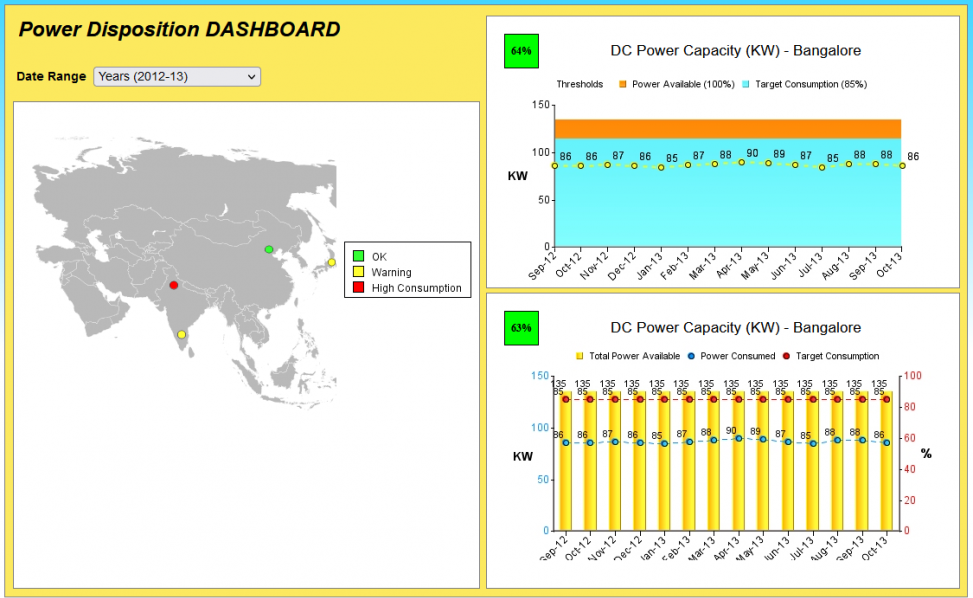The height and width of the screenshot is (598, 973).
Task: Click the green OK legend swatch
Action: point(358,257)
